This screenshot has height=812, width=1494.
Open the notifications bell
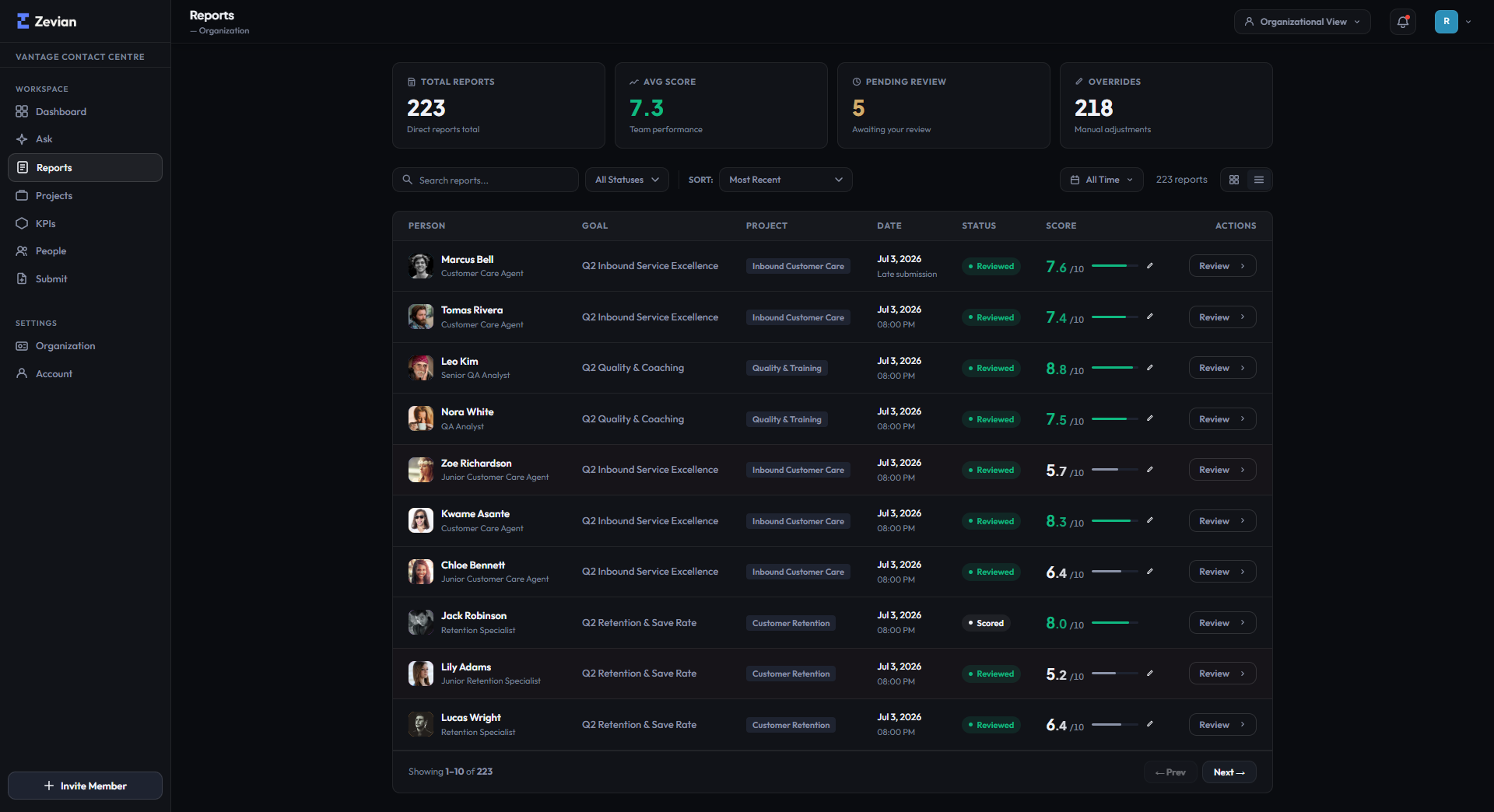point(1403,22)
